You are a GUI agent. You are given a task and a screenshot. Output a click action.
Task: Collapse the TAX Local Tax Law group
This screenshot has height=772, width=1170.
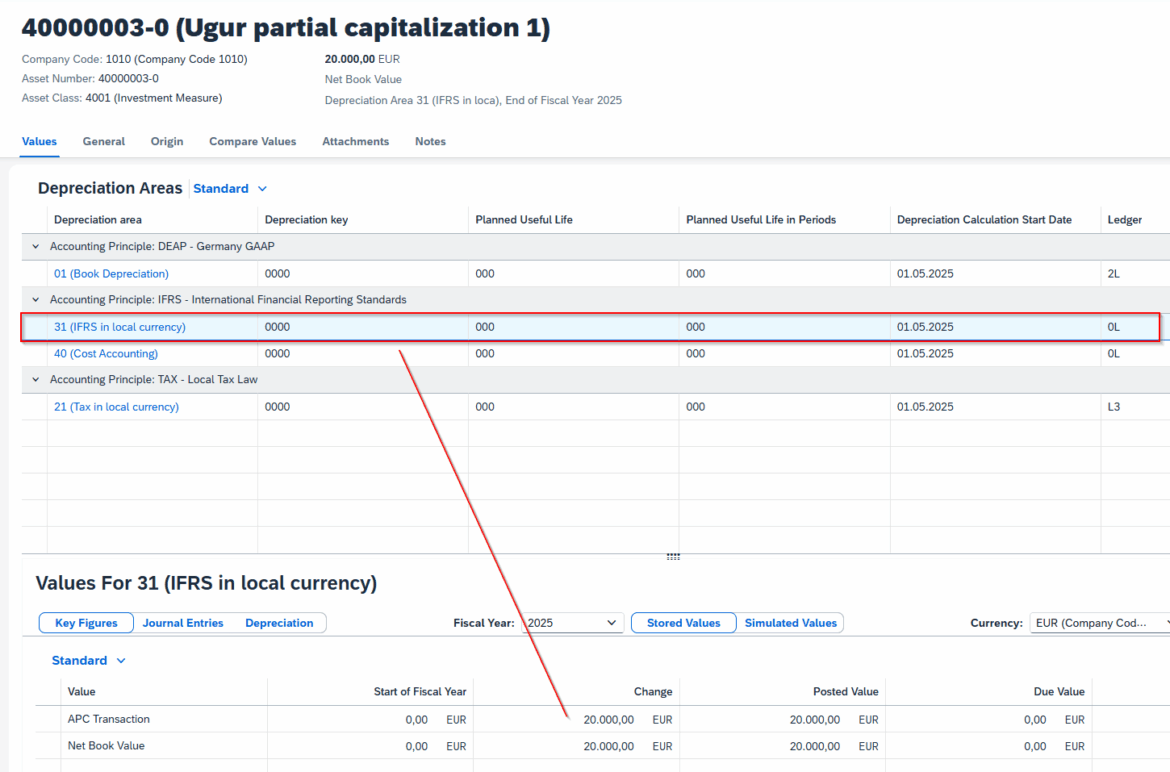tap(34, 379)
